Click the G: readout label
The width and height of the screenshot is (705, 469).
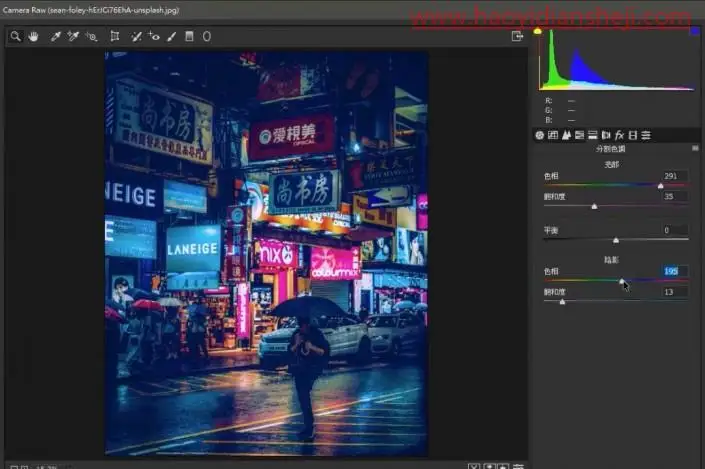[x=549, y=110]
